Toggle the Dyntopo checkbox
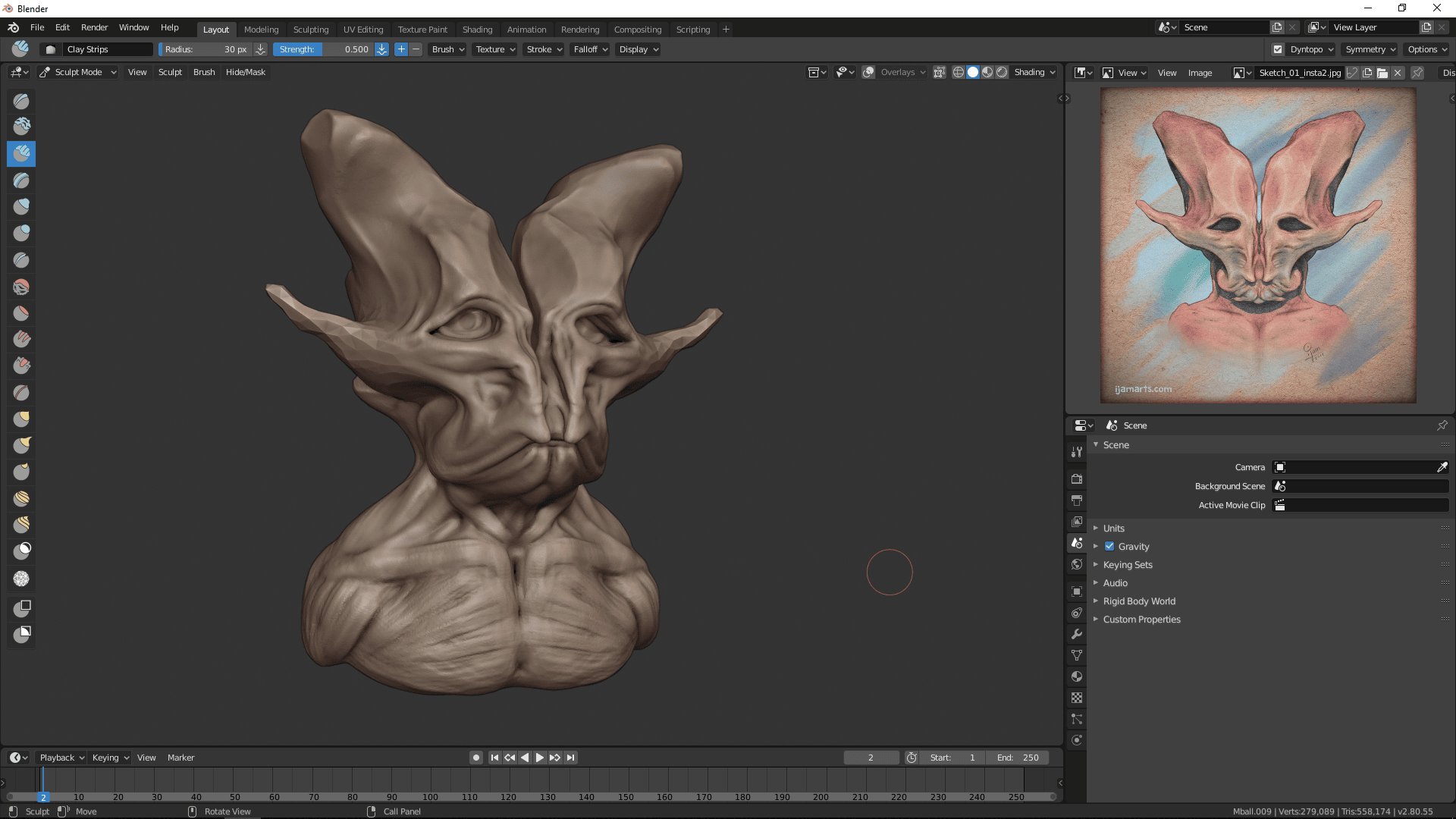The width and height of the screenshot is (1456, 819). point(1278,49)
